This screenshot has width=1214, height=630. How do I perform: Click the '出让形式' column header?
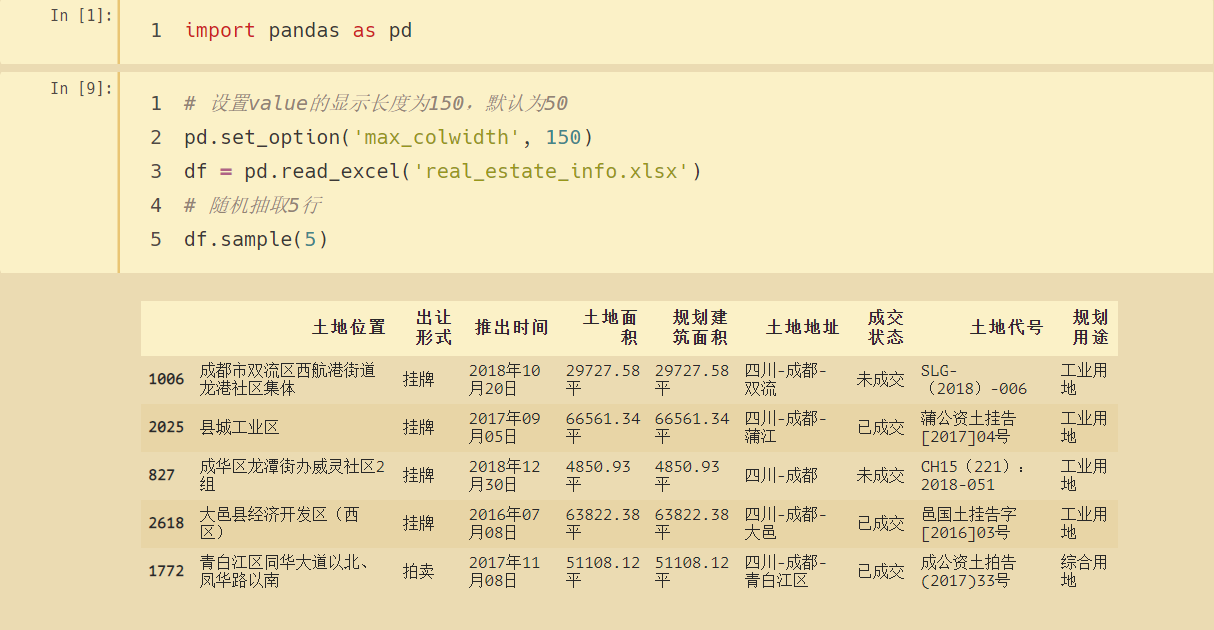(x=433, y=327)
